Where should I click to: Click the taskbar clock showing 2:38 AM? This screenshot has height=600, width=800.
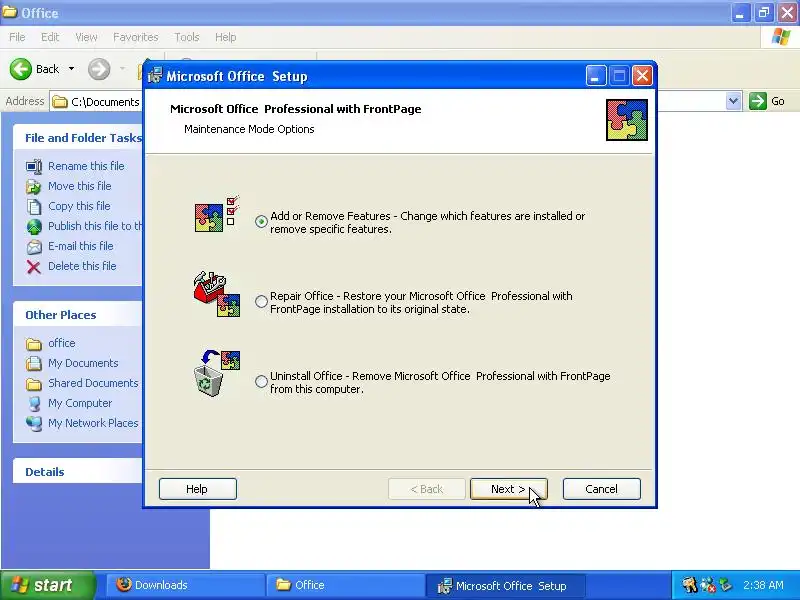763,585
